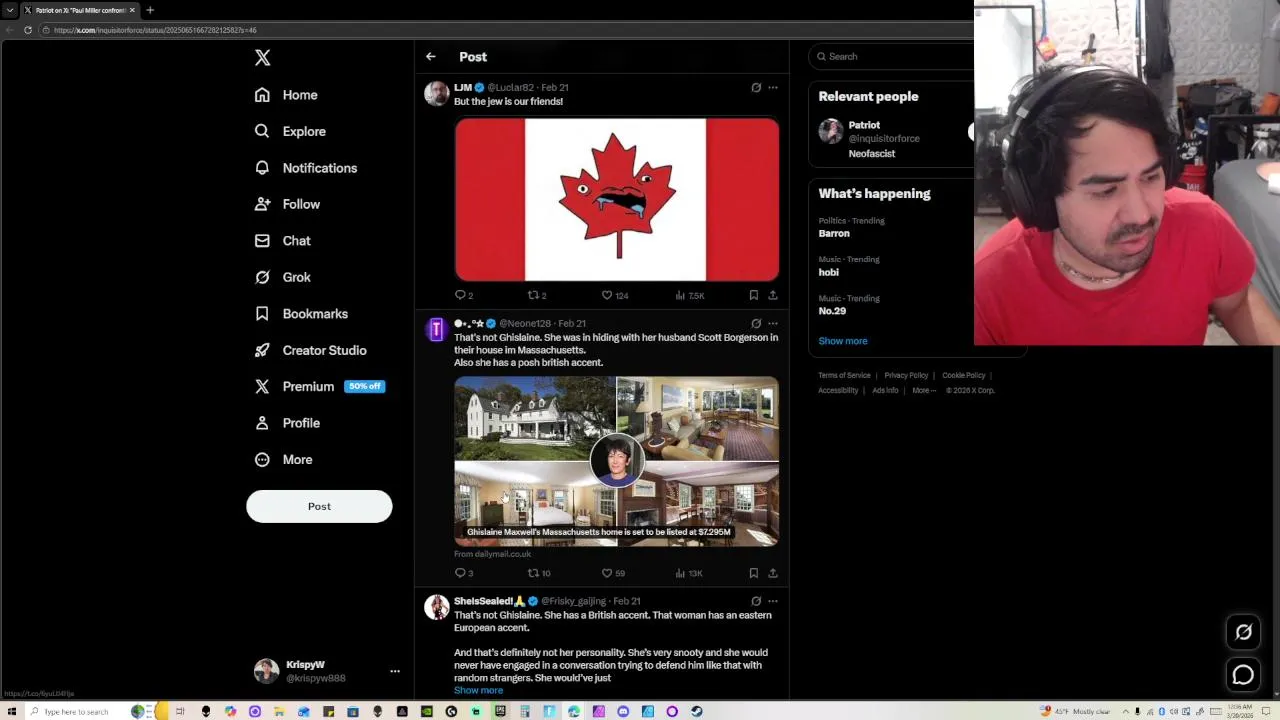Open the 'From dailymail.co.uk' source link
This screenshot has height=720, width=1280.
pyautogui.click(x=493, y=554)
